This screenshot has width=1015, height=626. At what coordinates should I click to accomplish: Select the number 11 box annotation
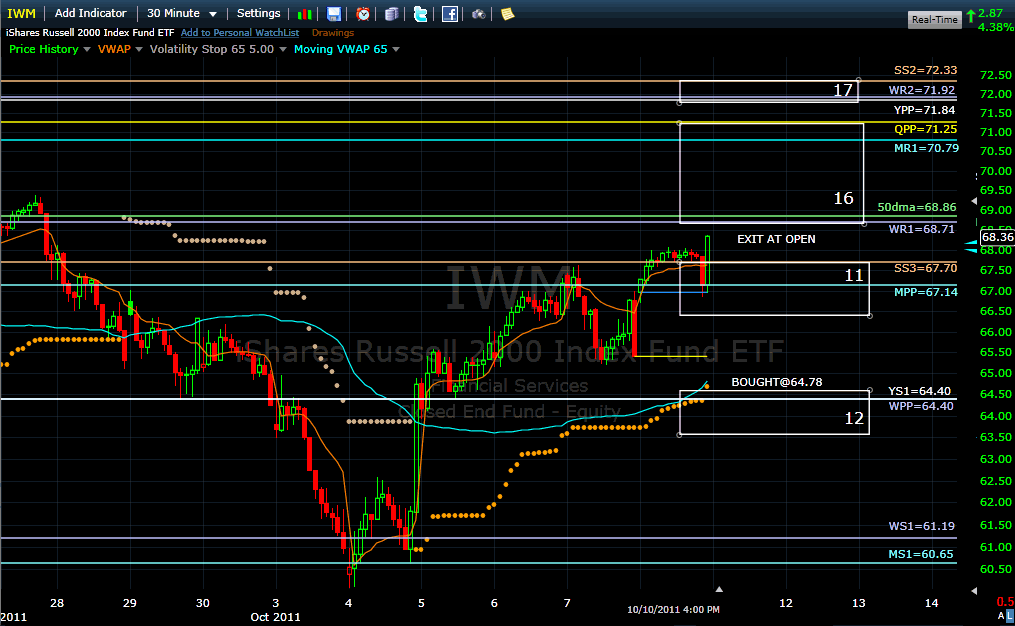(774, 289)
